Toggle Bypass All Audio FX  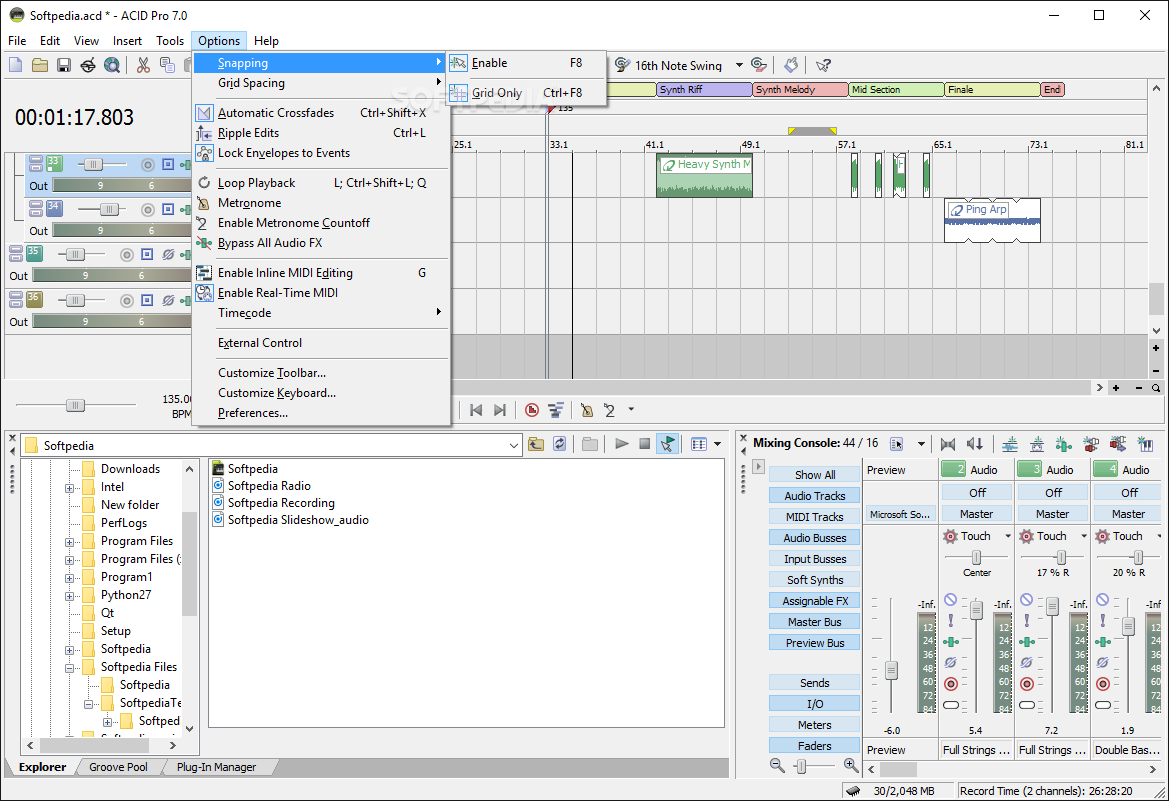(321, 242)
